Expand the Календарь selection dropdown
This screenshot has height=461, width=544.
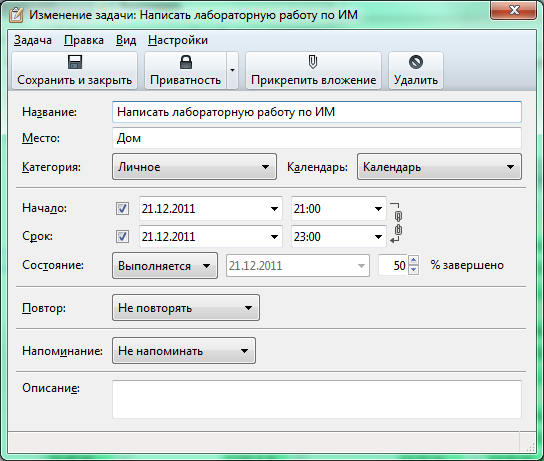(439, 167)
